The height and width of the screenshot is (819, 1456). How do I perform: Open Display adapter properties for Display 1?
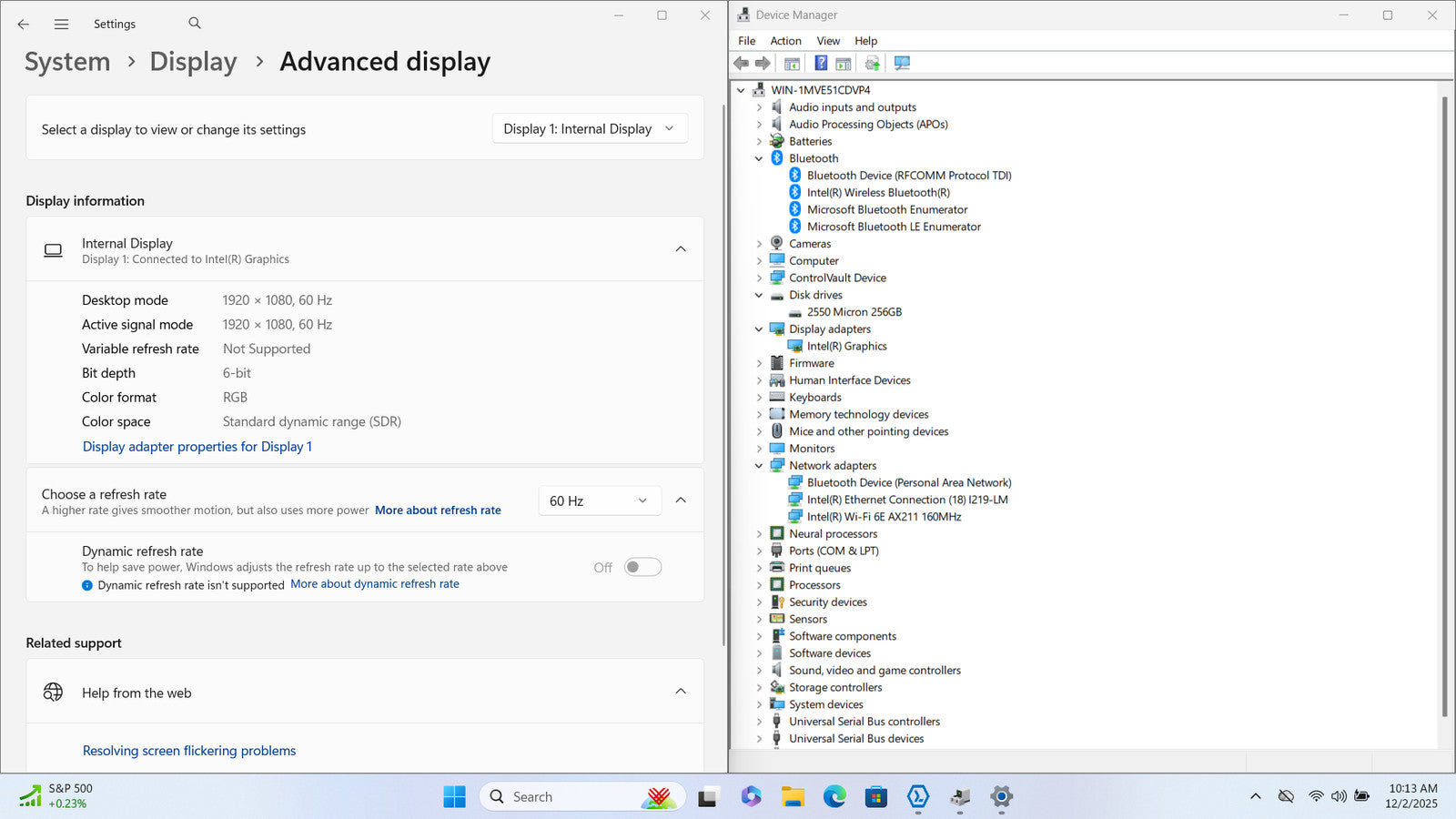[197, 447]
